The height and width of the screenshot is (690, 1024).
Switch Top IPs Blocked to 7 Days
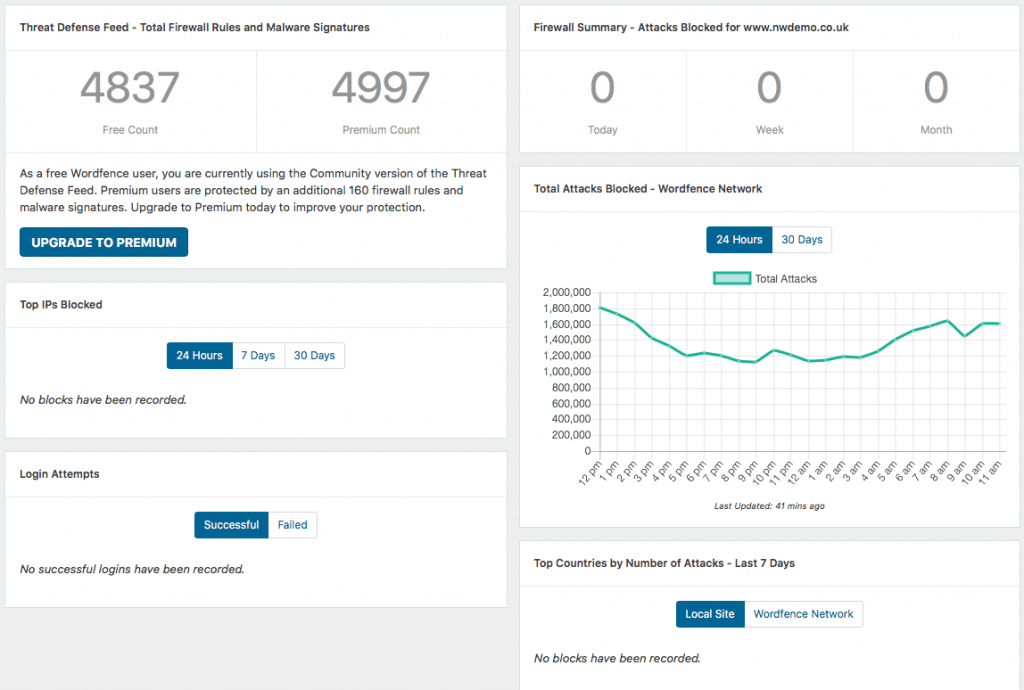tap(258, 356)
